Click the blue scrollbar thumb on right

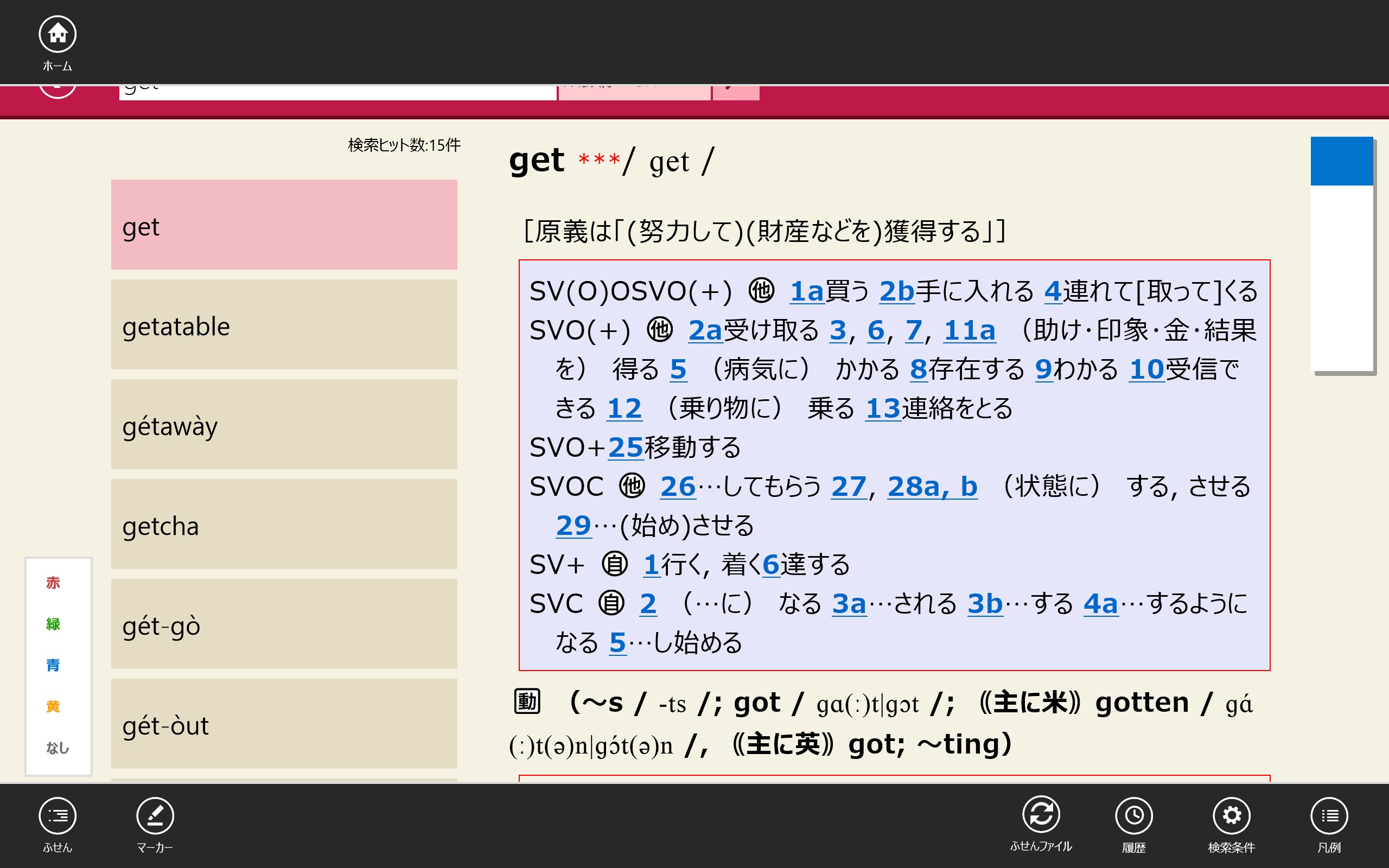(1341, 161)
